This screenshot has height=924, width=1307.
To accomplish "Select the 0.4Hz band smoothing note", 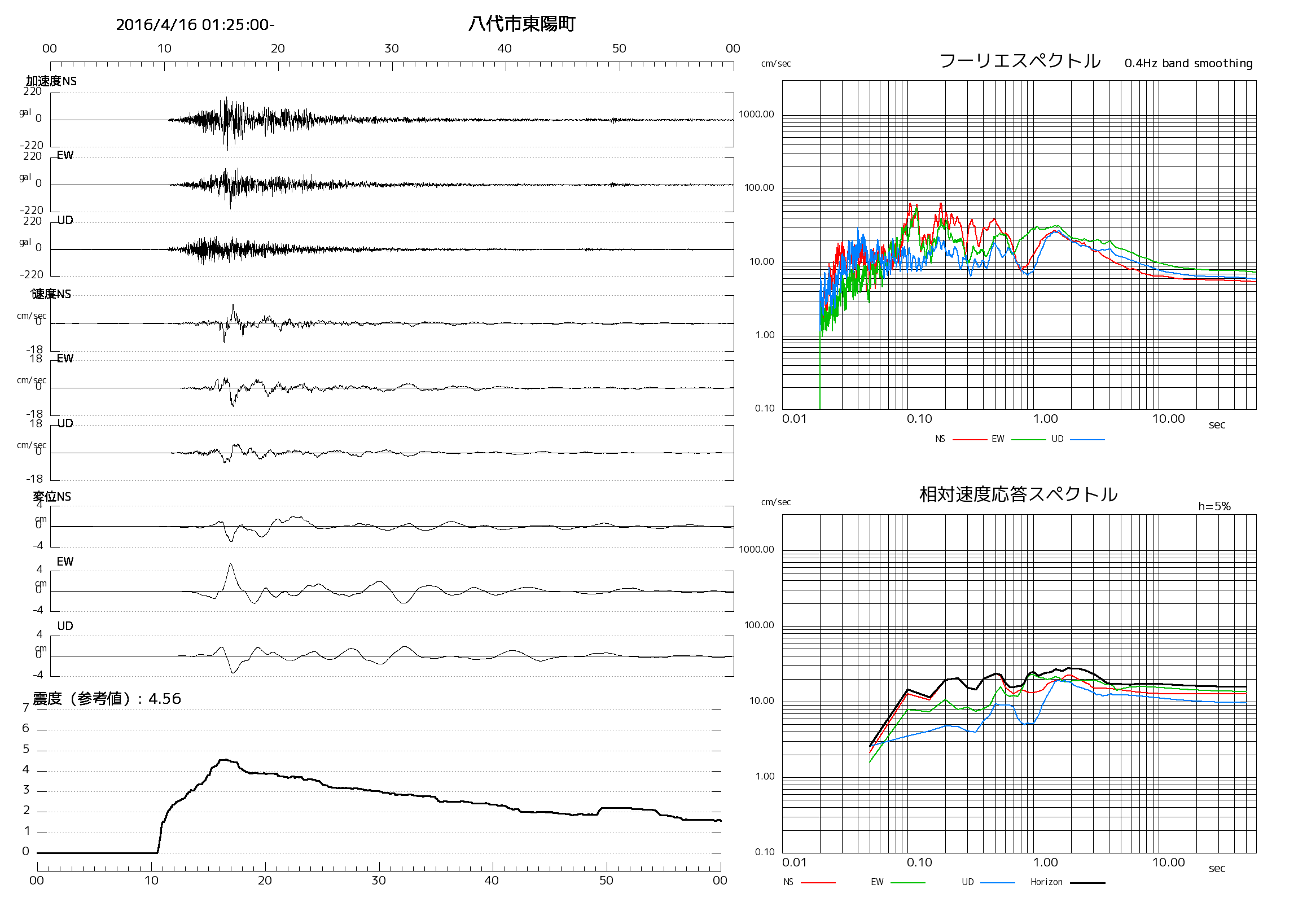I will 1188,63.
